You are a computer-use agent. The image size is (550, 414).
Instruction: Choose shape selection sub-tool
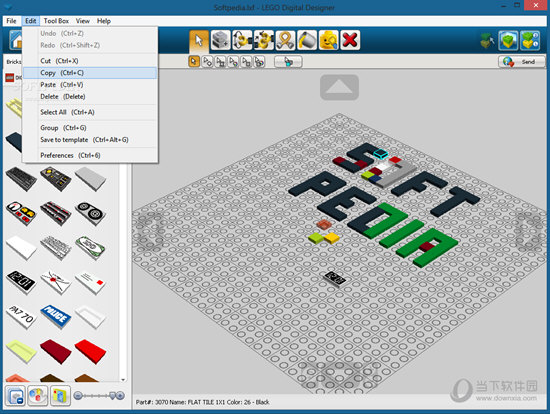[x=246, y=62]
